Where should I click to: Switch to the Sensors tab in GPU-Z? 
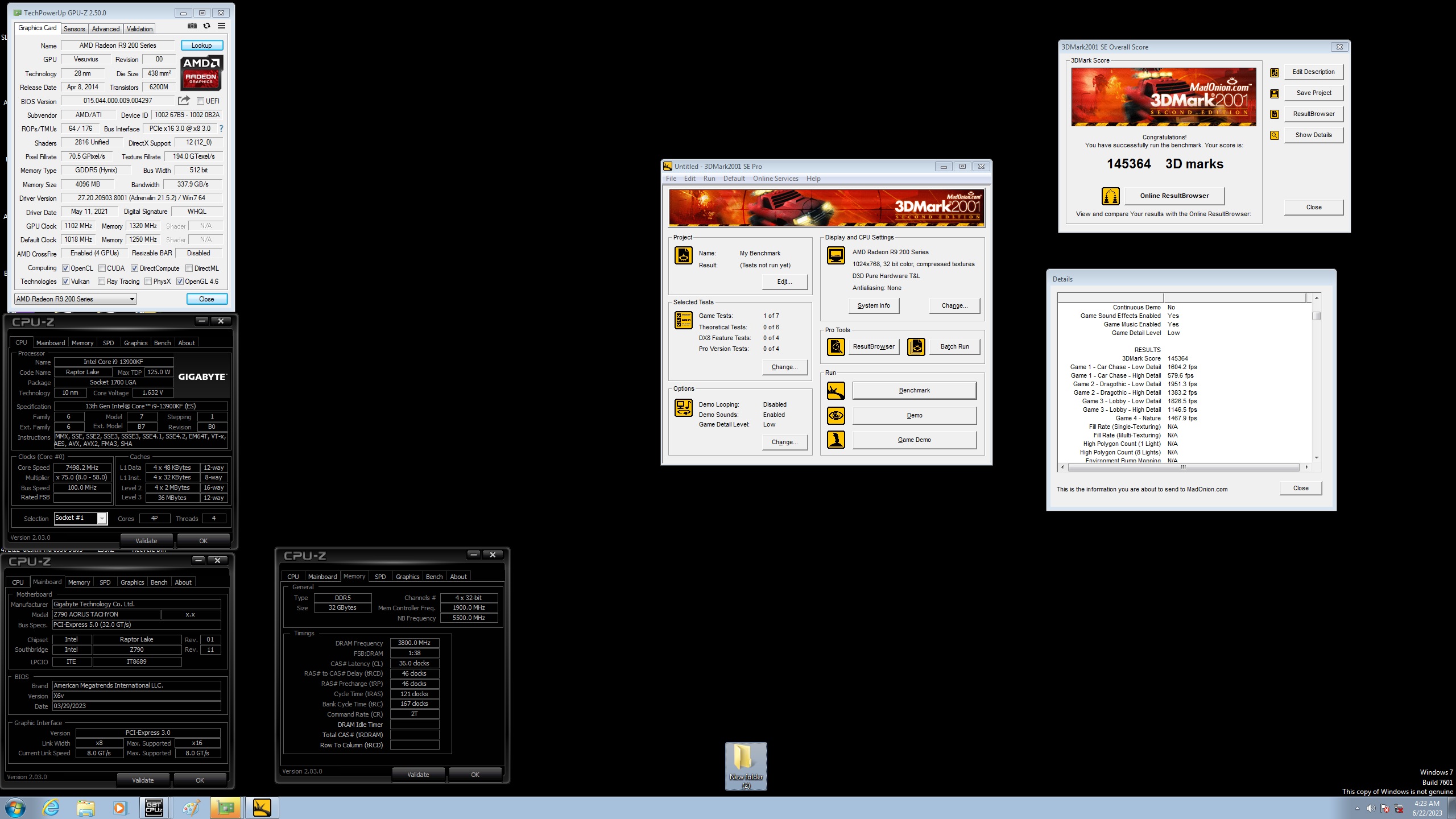[x=74, y=29]
